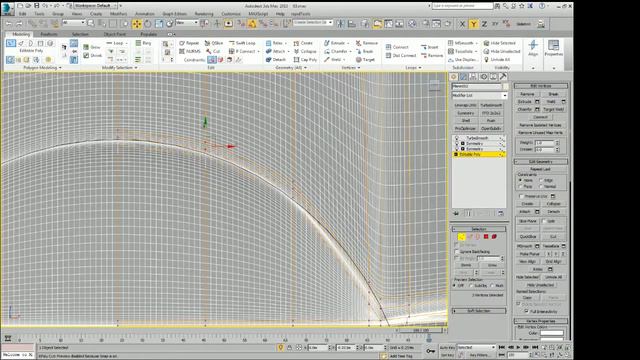640x360 pixels.
Task: Open the Customize menu
Action: tap(231, 14)
